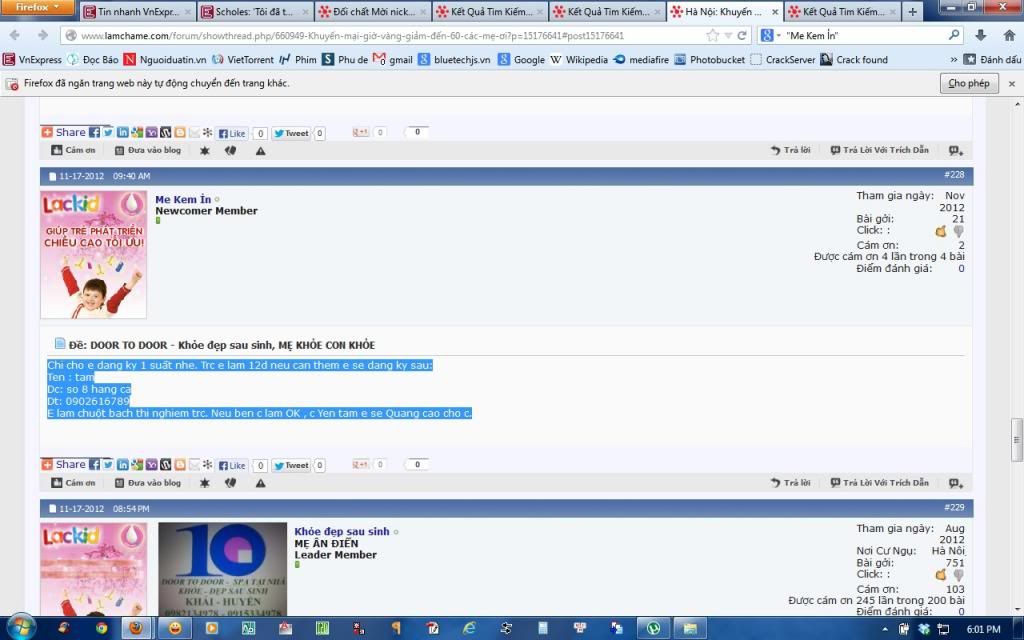1024x640 pixels.
Task: Show hidden system tray icons
Action: tap(885, 629)
